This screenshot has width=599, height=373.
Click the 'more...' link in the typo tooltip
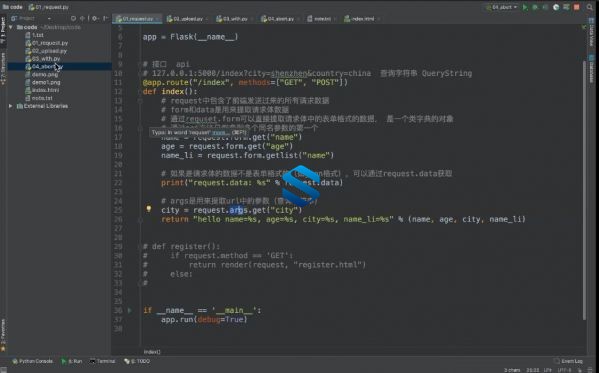pos(221,133)
